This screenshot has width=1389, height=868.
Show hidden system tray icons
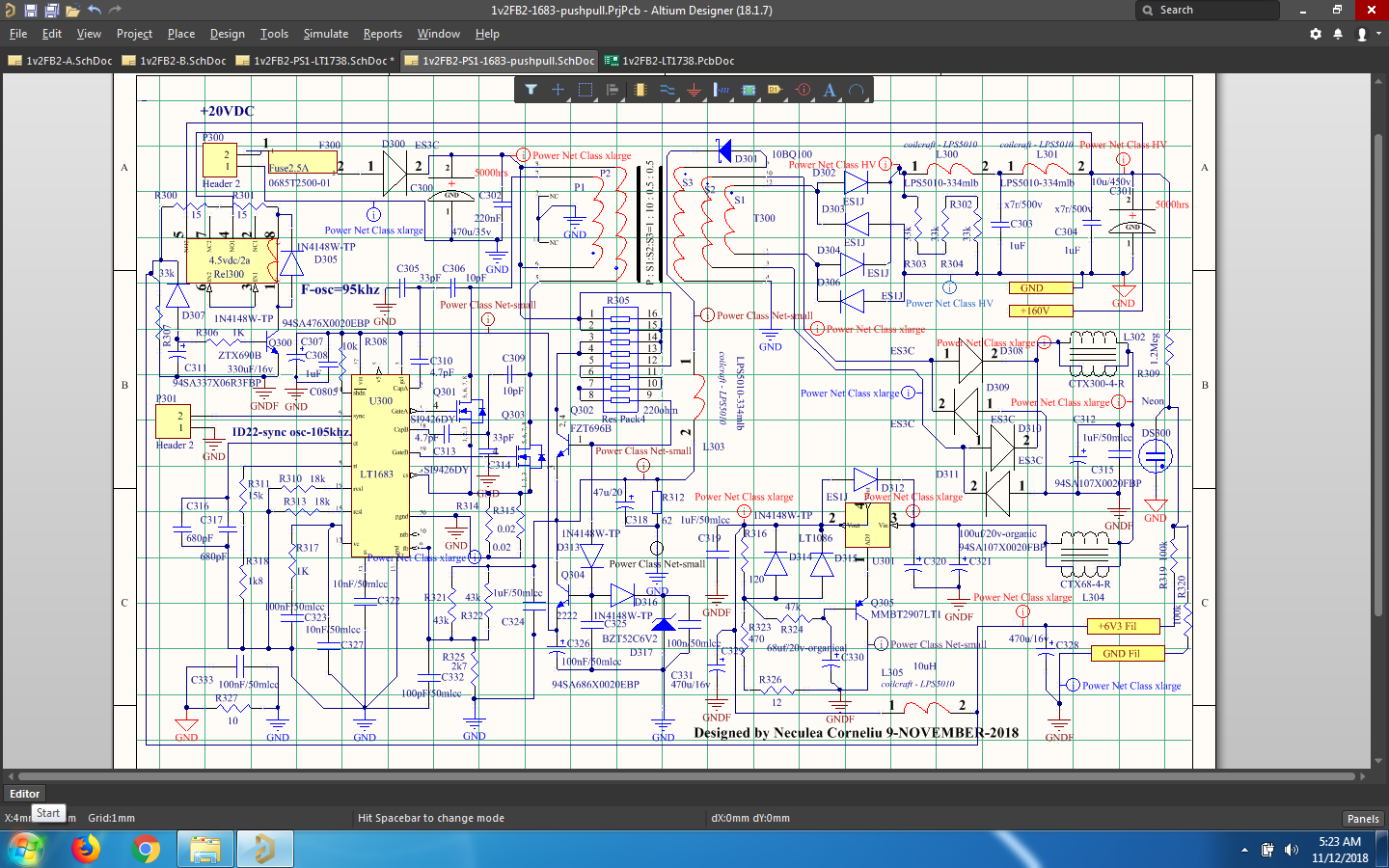(1244, 850)
